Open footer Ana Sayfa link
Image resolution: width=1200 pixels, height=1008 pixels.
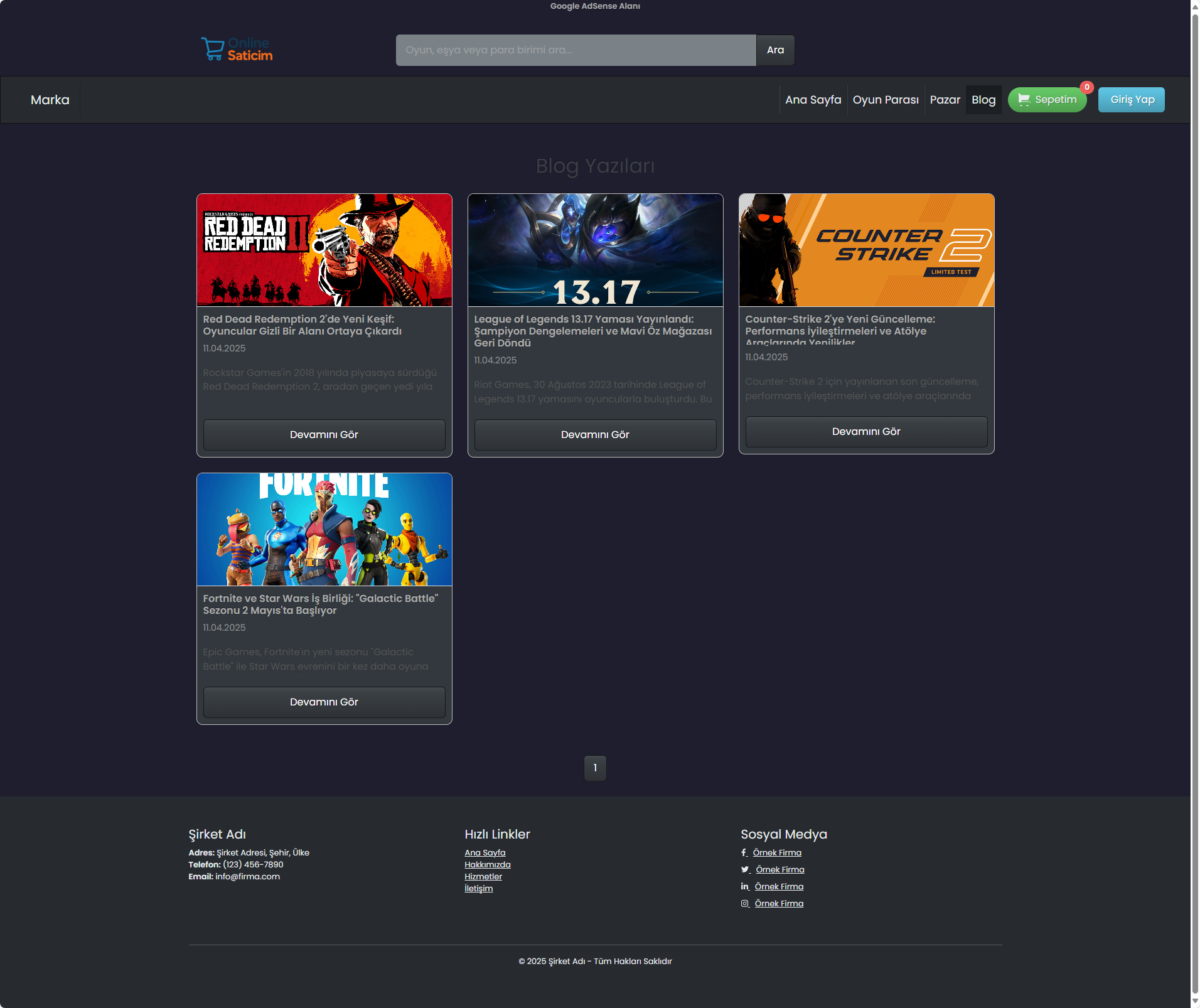click(485, 852)
